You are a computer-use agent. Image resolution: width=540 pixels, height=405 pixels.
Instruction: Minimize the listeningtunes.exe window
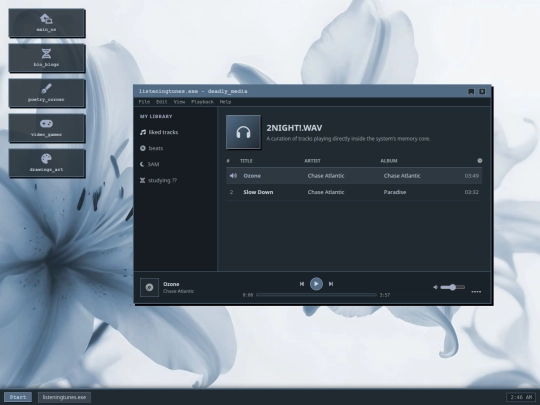point(471,91)
